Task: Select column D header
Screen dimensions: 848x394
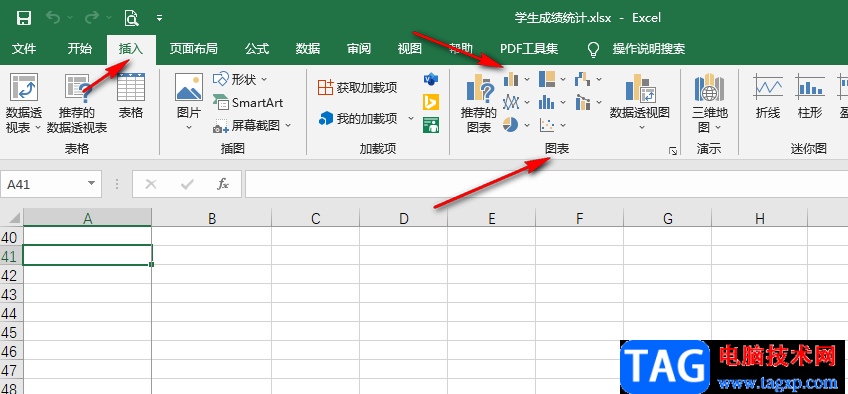Action: point(404,218)
